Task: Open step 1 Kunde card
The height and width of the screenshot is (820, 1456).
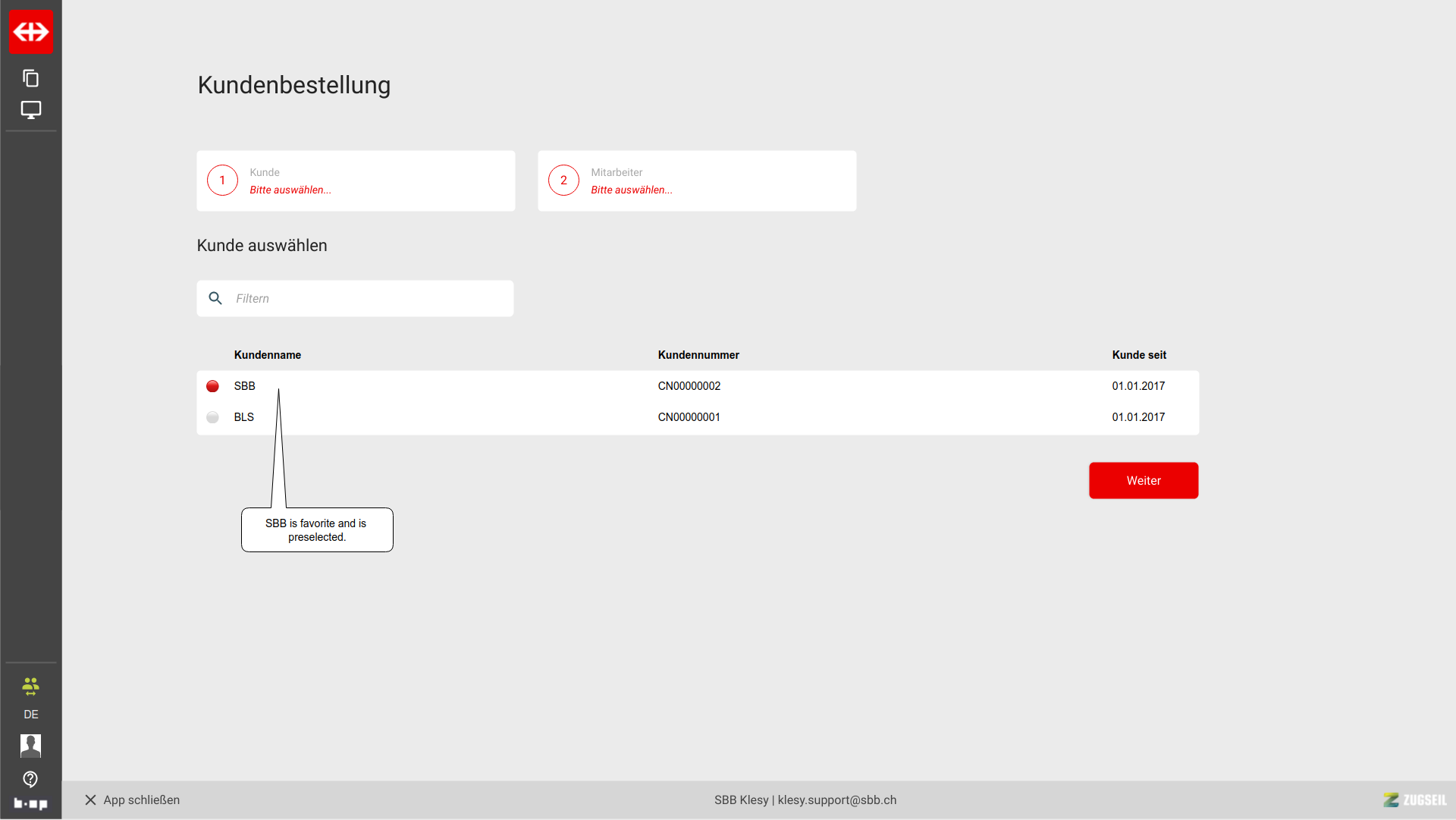Action: 356,181
